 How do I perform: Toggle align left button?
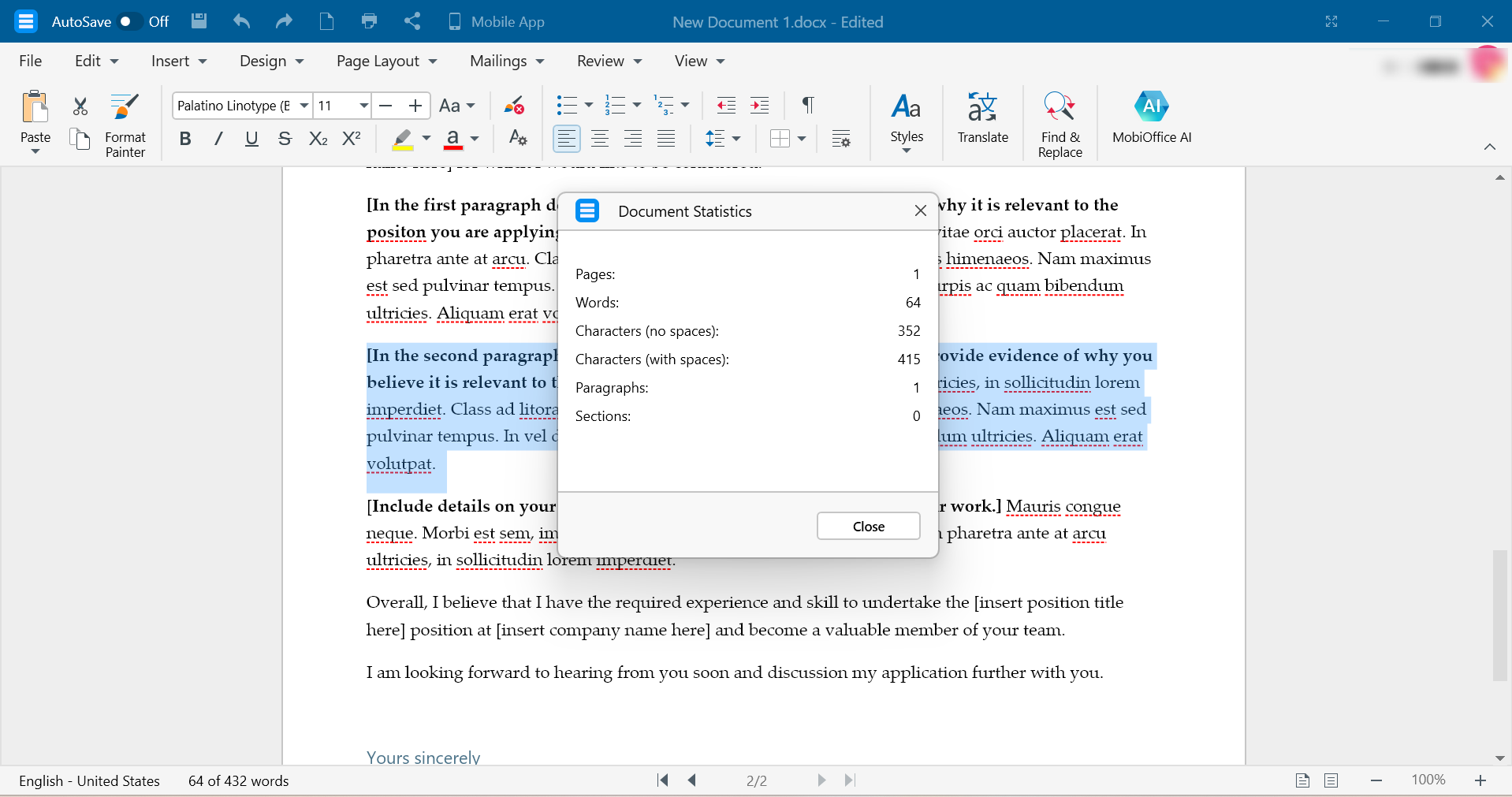(x=566, y=139)
